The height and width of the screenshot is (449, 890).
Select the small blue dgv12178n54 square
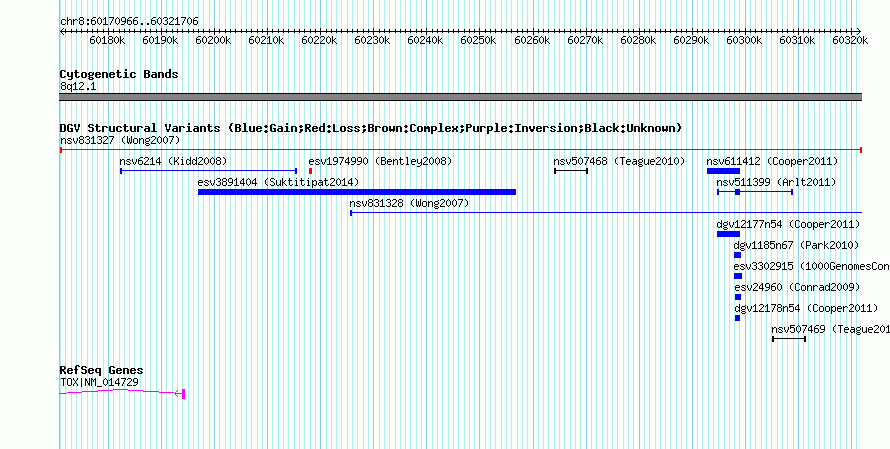pos(737,318)
